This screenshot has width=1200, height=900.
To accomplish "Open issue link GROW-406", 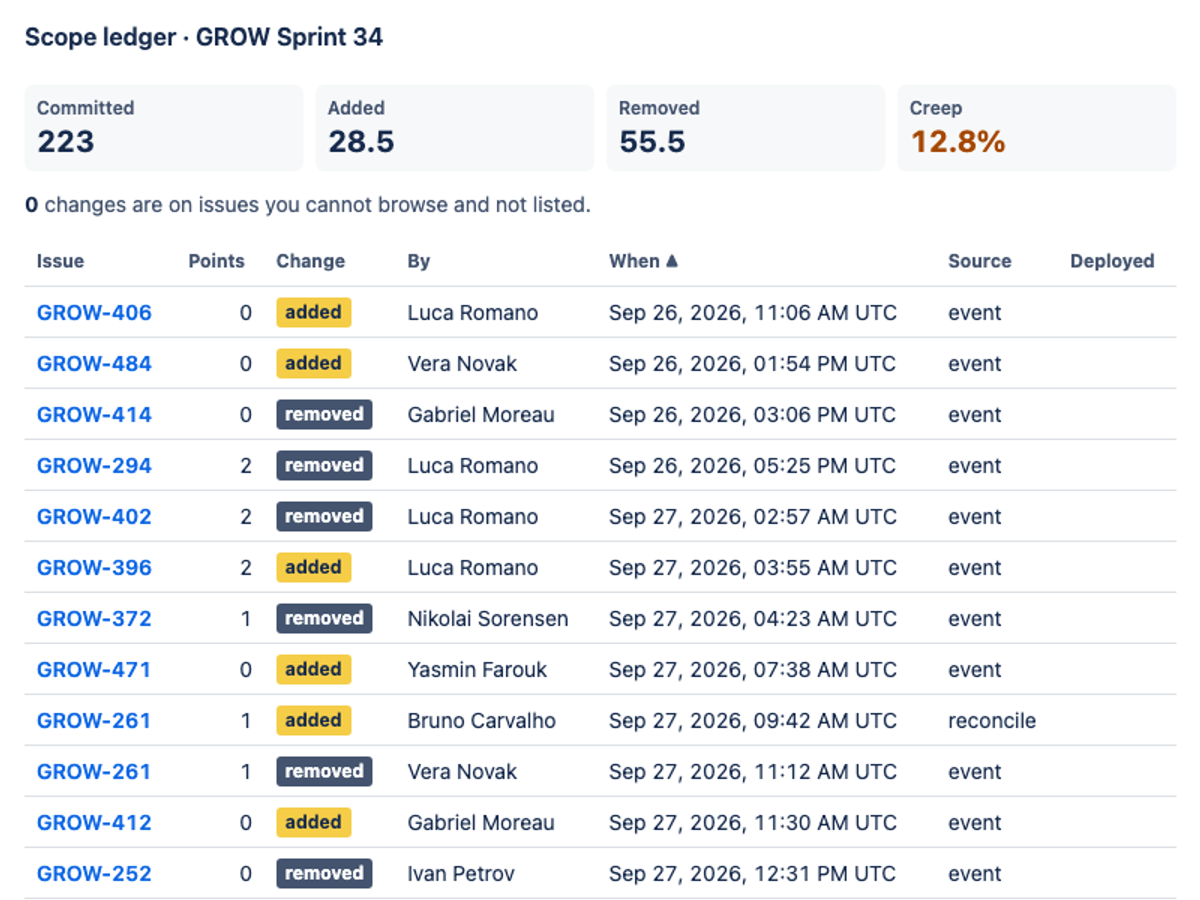I will pyautogui.click(x=94, y=313).
